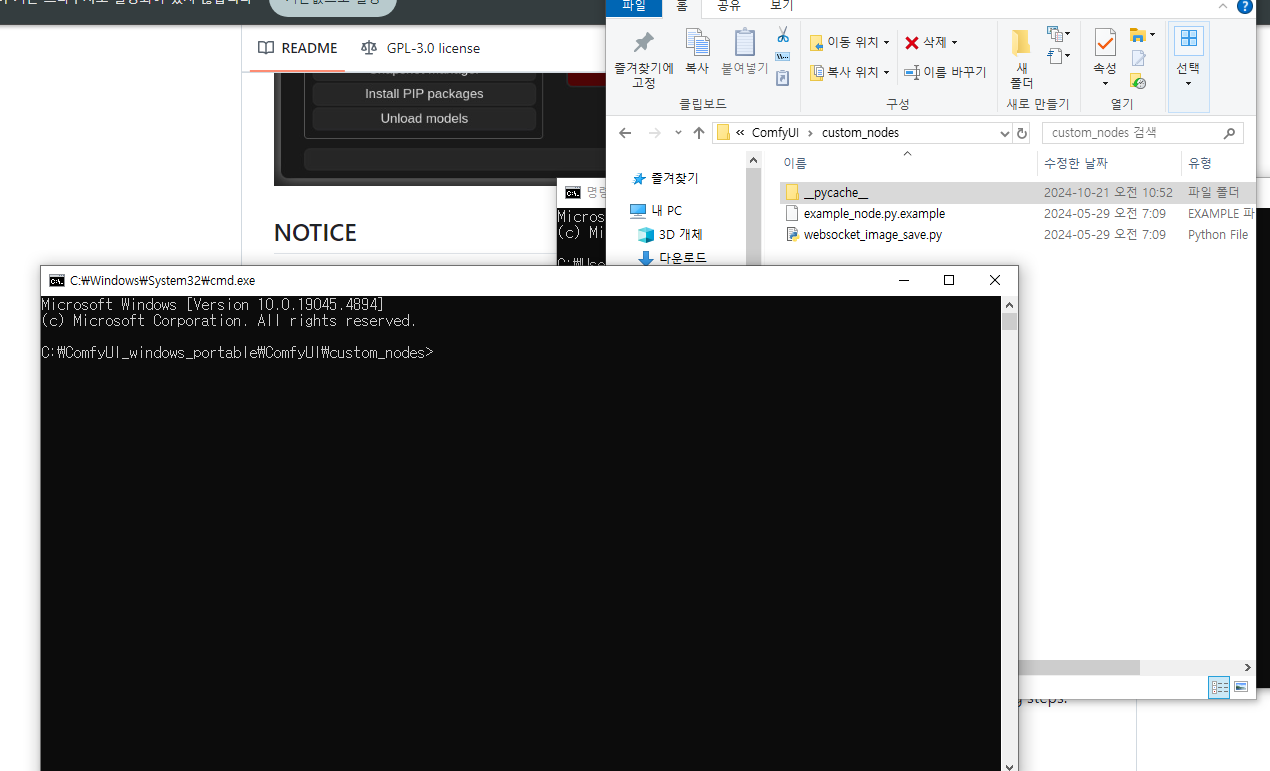Select the __pycache__ folder name
Viewport: 1270px width, 771px height.
click(835, 192)
